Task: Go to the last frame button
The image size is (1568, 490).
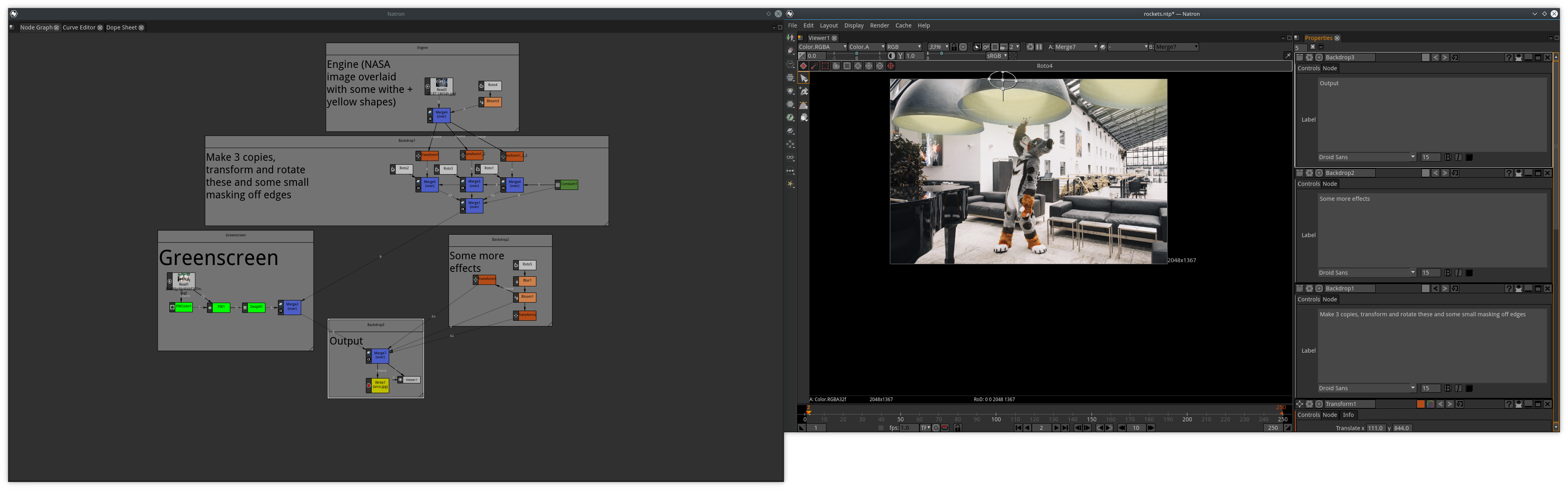Action: pyautogui.click(x=1065, y=428)
